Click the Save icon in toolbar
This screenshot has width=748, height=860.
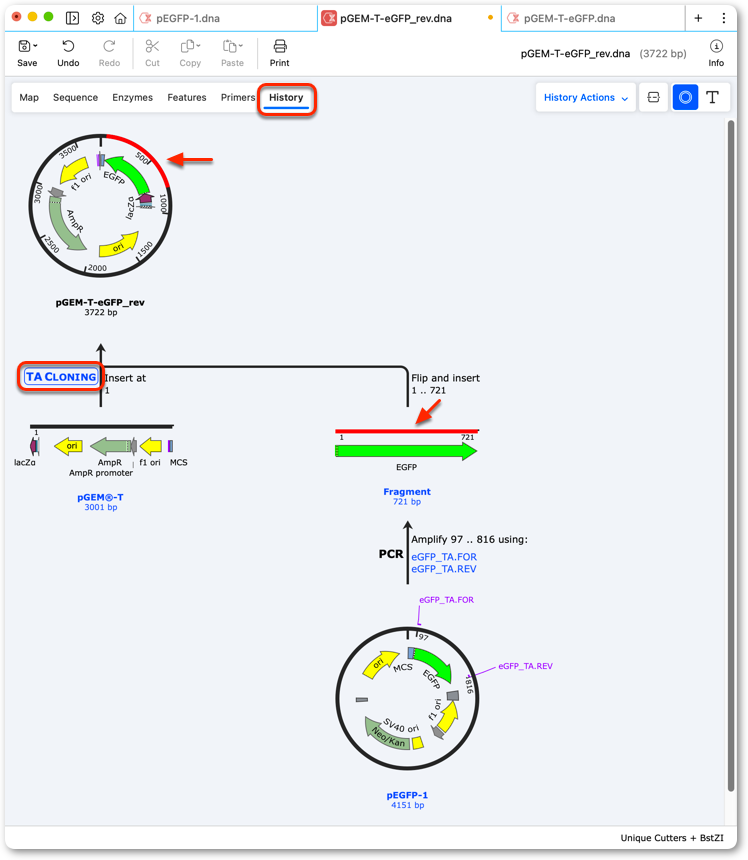(24, 46)
